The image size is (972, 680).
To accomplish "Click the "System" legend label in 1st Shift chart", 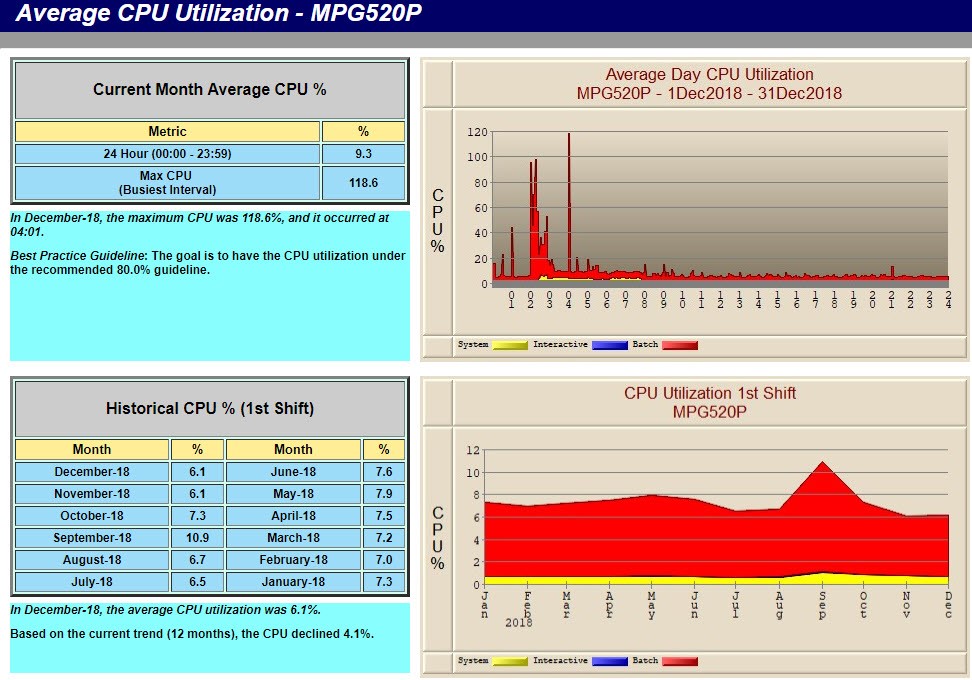I will (x=473, y=661).
